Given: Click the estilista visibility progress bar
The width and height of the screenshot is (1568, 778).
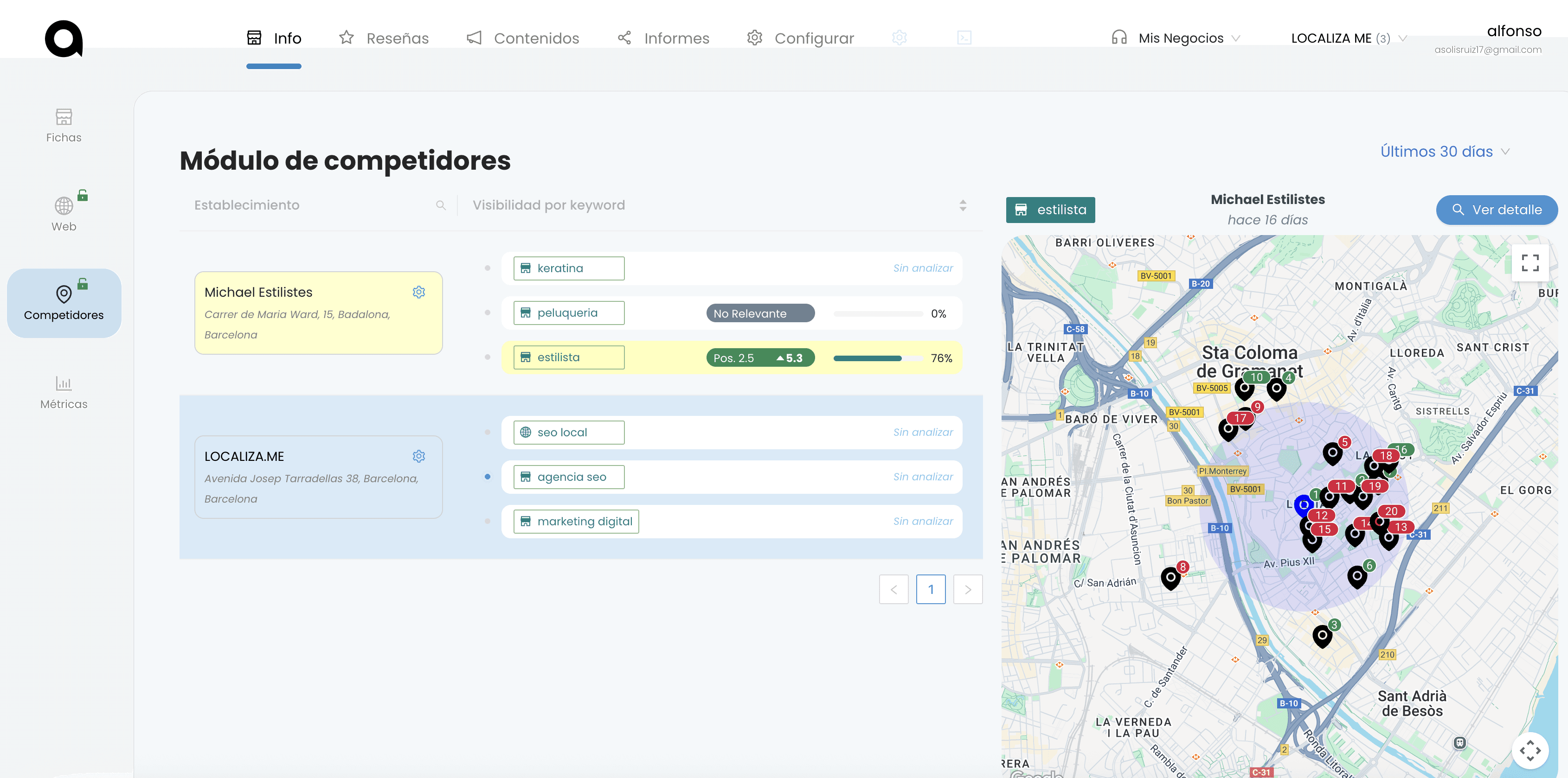Looking at the screenshot, I should [x=878, y=358].
